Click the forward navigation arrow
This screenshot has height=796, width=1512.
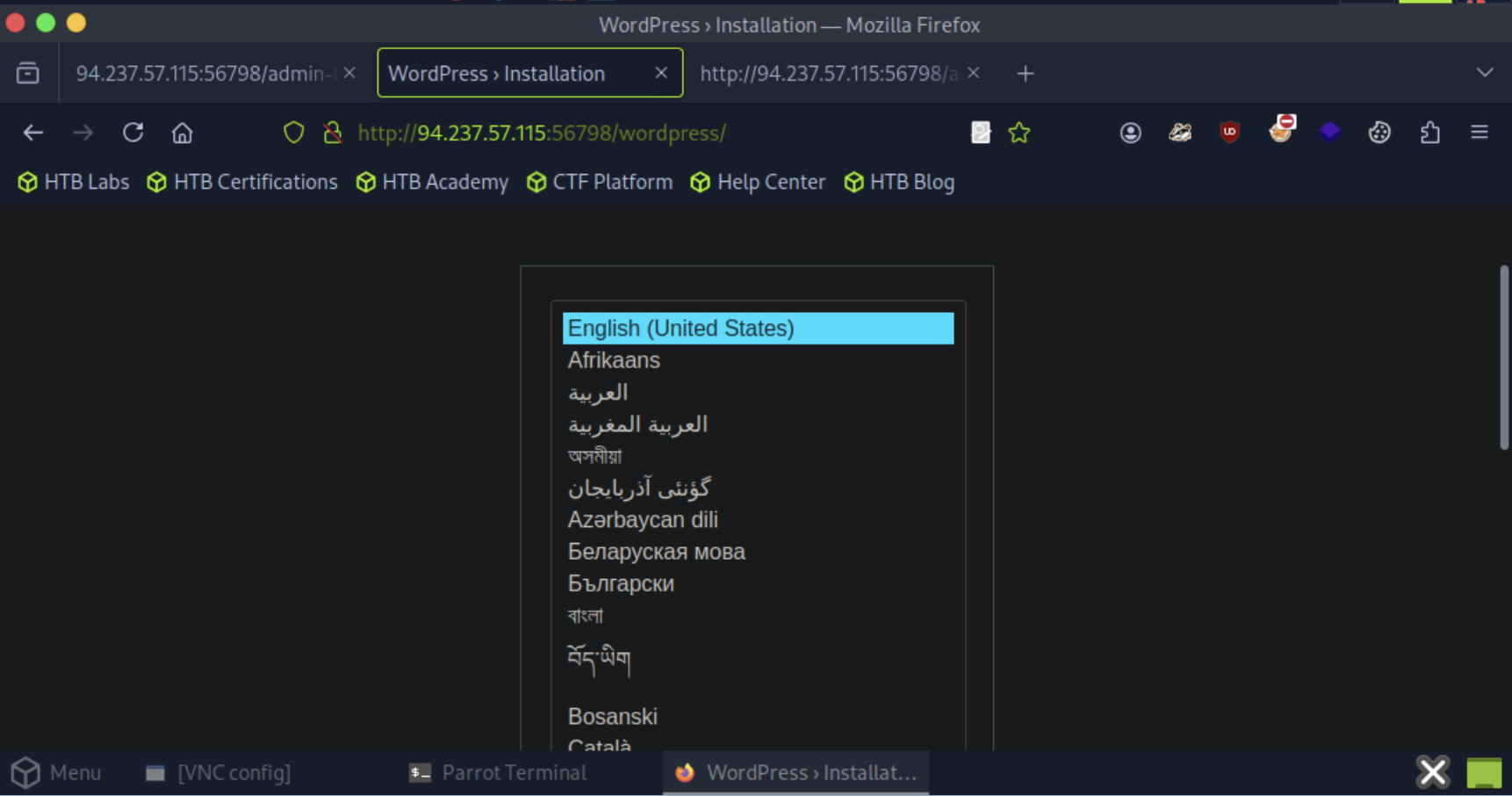(x=83, y=133)
